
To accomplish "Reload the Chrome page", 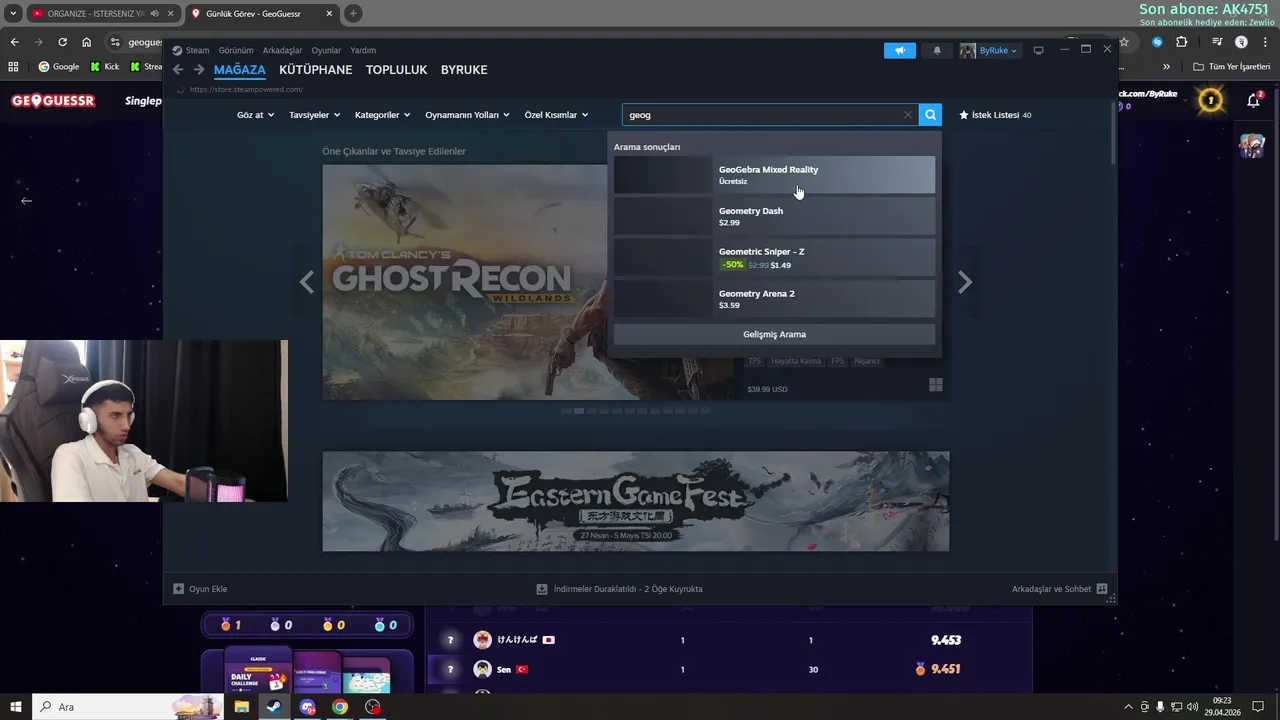I will tap(62, 42).
